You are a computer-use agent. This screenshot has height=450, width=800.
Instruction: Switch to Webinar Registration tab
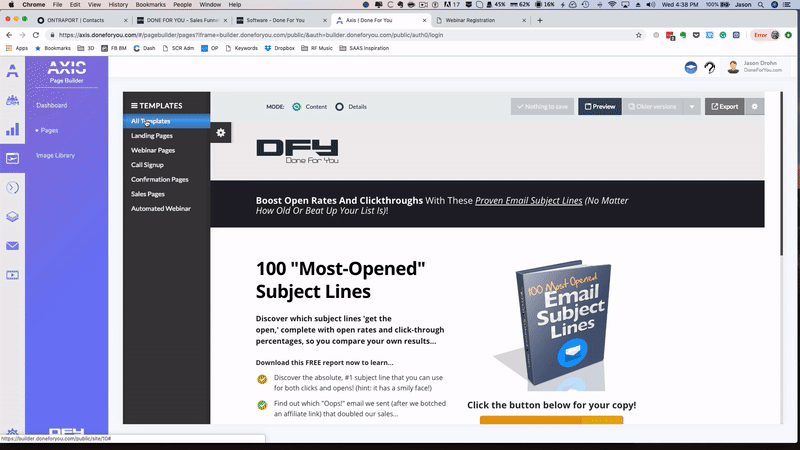click(480, 20)
